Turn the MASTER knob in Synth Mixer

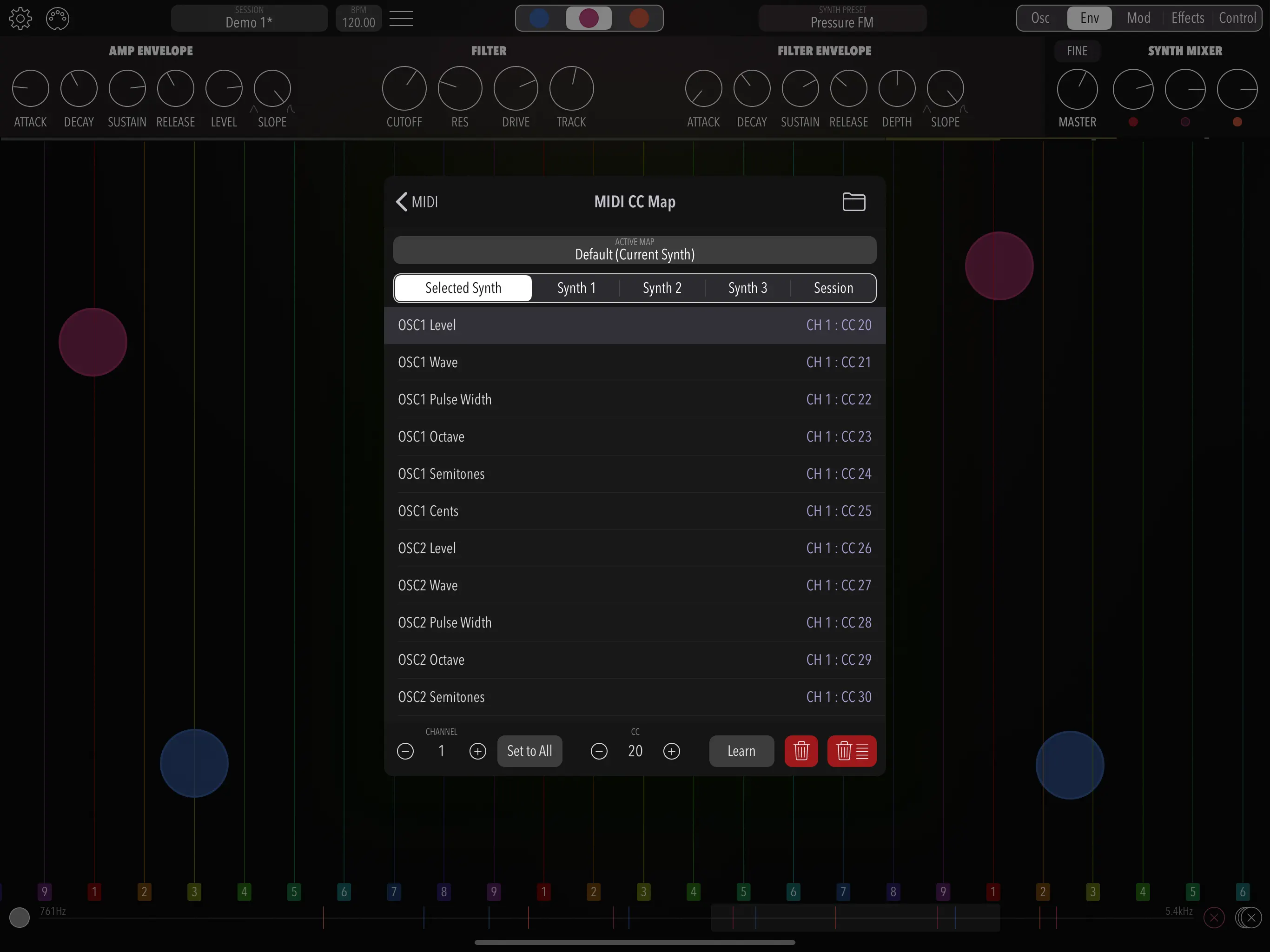[x=1077, y=90]
